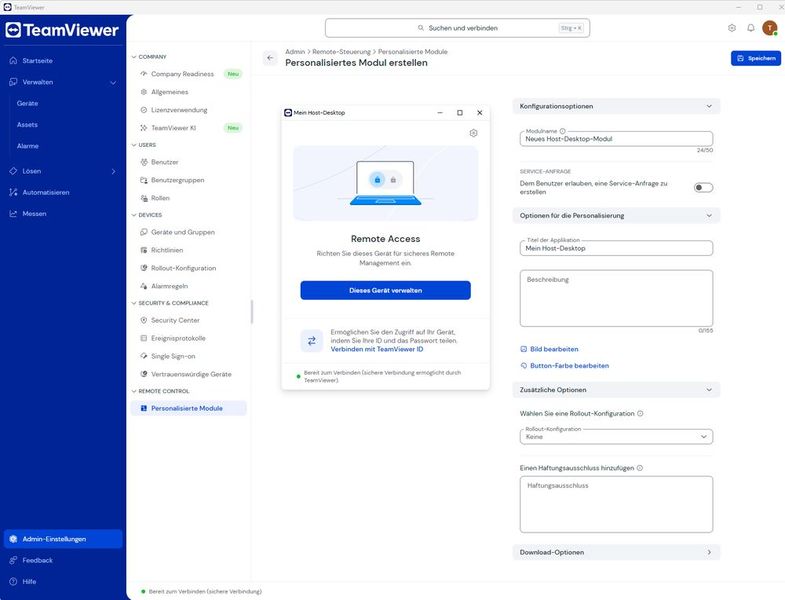Click the Feedback icon
The height and width of the screenshot is (600, 785).
[14, 560]
